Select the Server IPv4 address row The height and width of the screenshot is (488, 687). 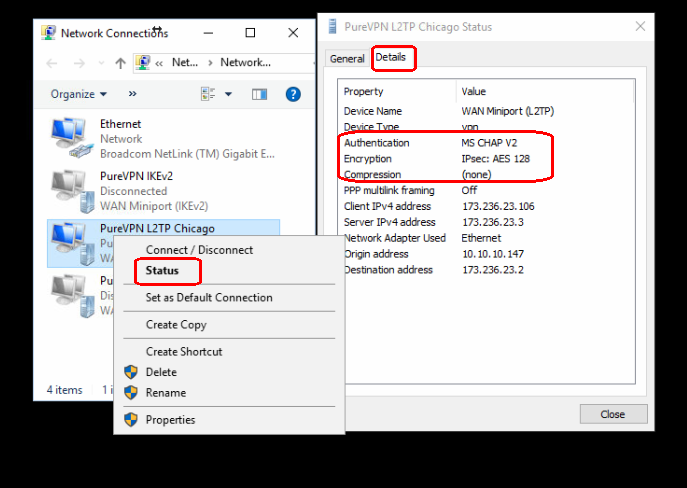(x=486, y=222)
